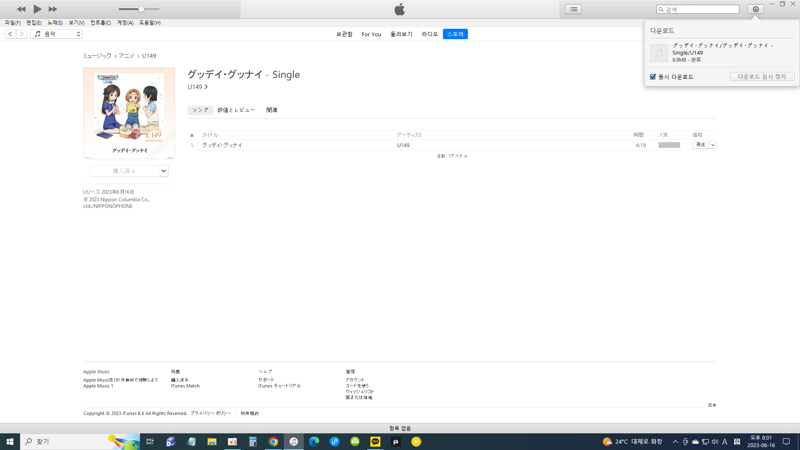Skip to the next track

(x=53, y=9)
